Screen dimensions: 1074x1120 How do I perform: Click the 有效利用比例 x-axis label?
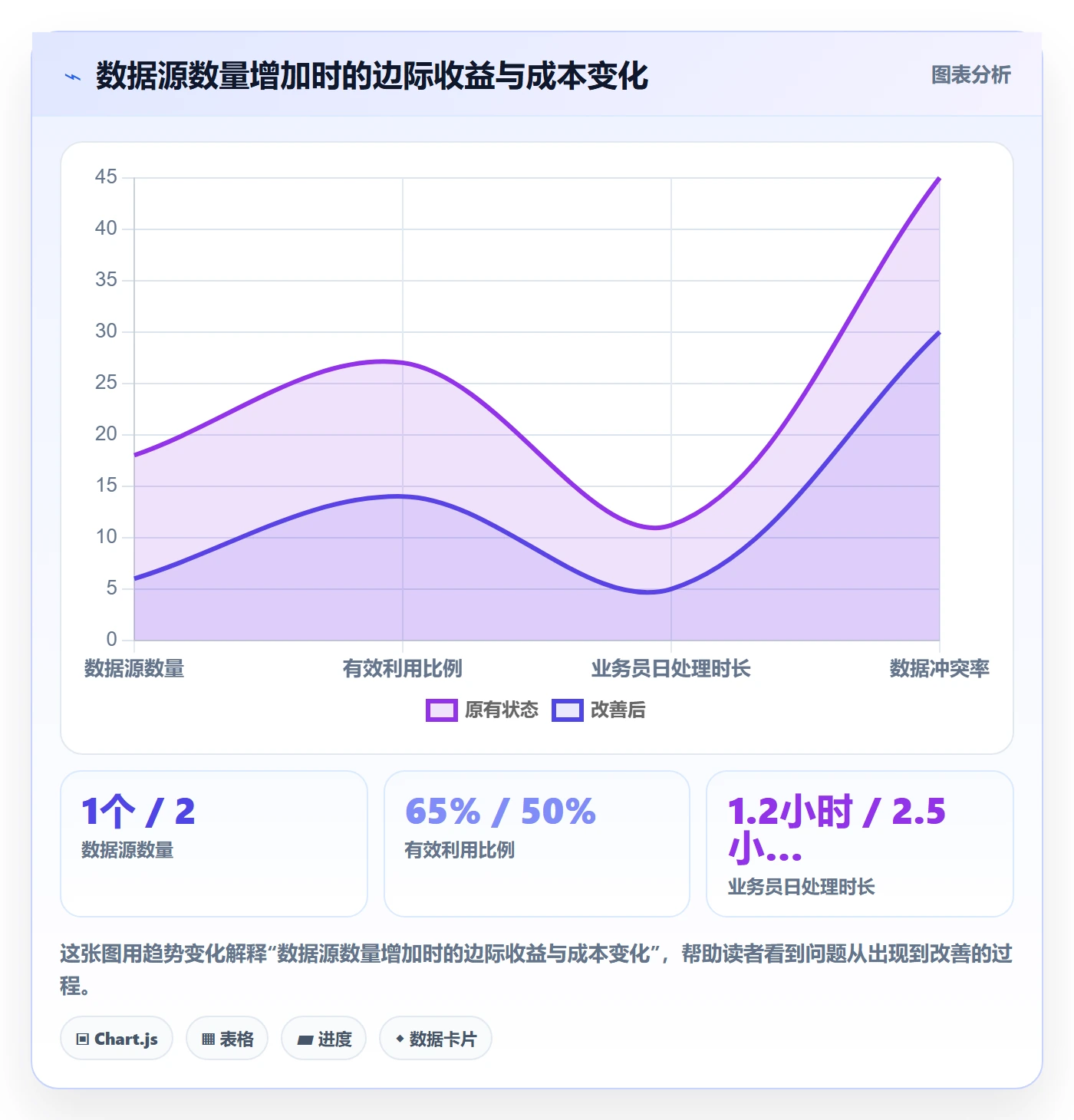(x=403, y=669)
